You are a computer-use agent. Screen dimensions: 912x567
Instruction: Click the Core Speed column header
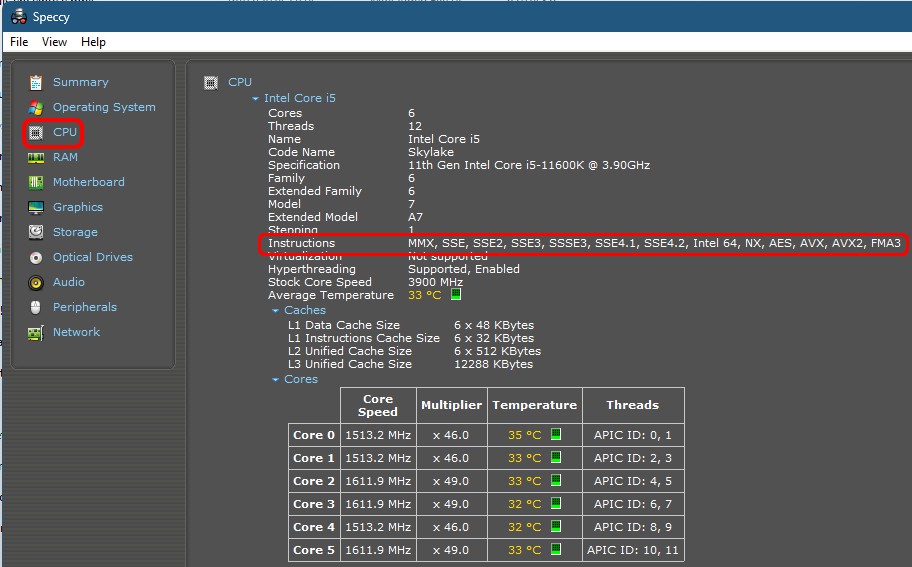click(378, 406)
